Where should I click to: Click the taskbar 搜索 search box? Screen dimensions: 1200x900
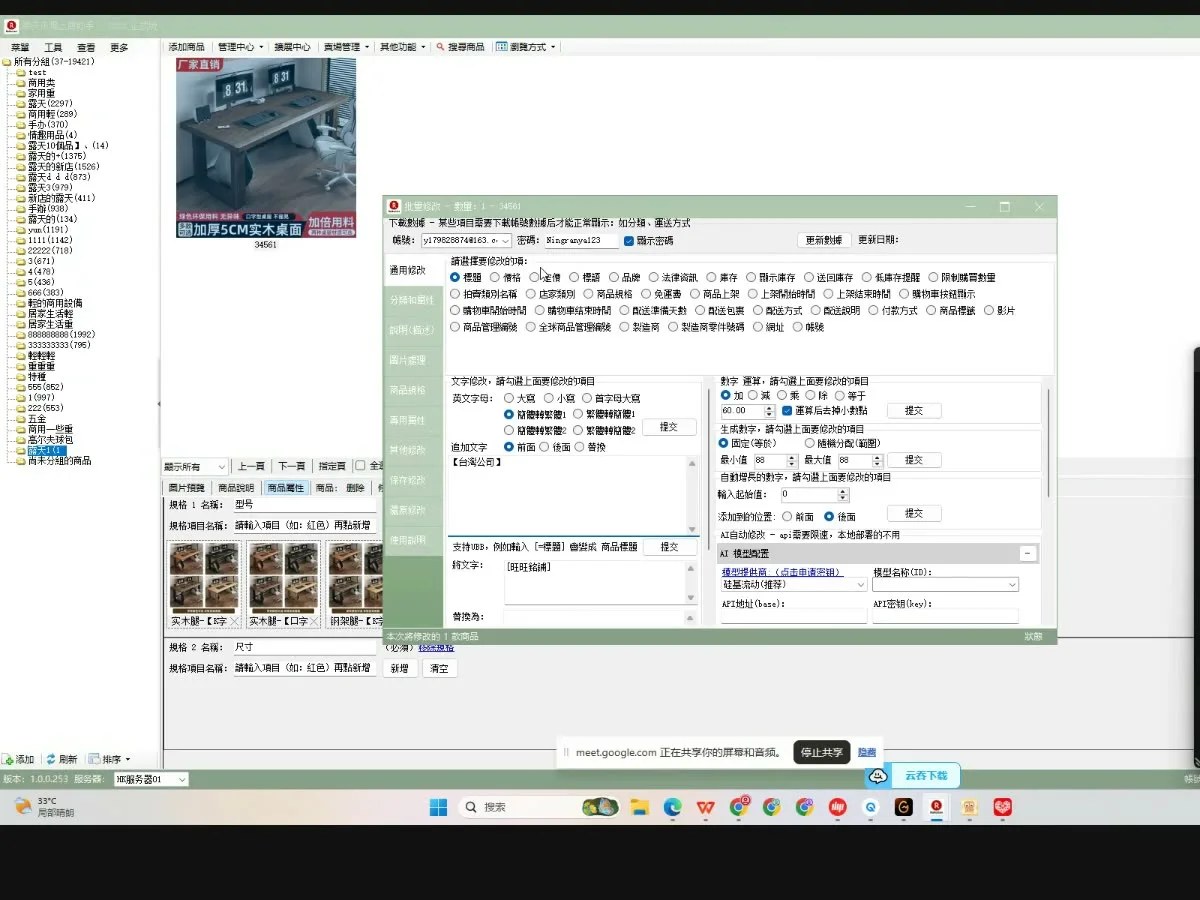[539, 807]
